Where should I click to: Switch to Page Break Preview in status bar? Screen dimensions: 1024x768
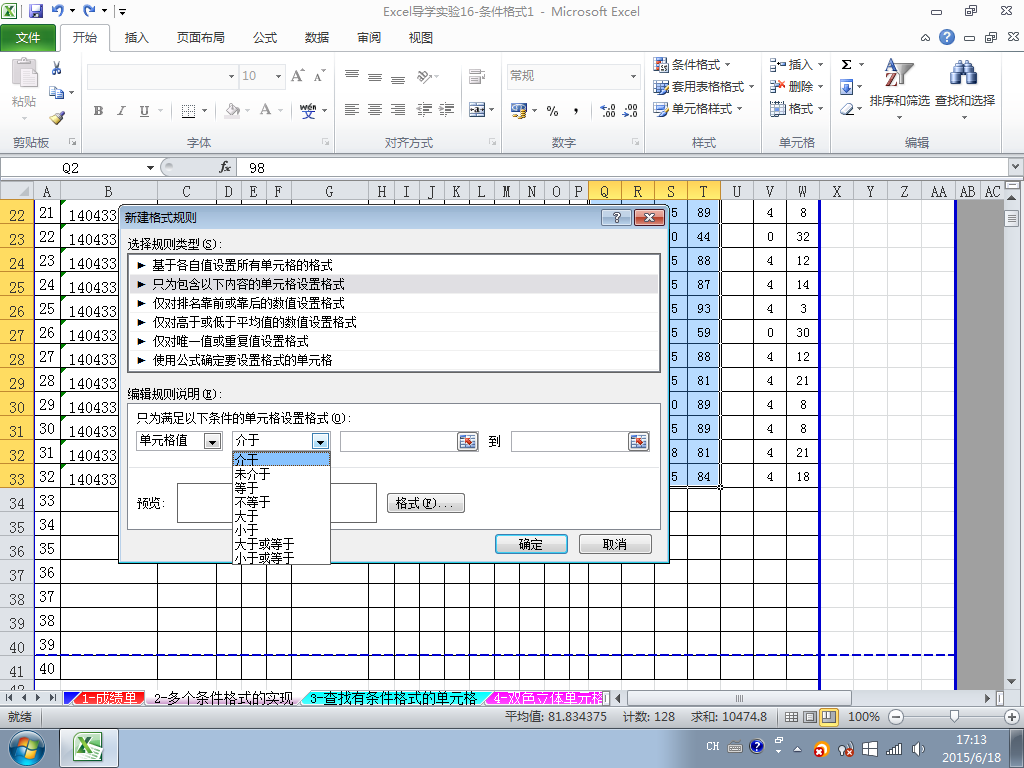[x=829, y=717]
